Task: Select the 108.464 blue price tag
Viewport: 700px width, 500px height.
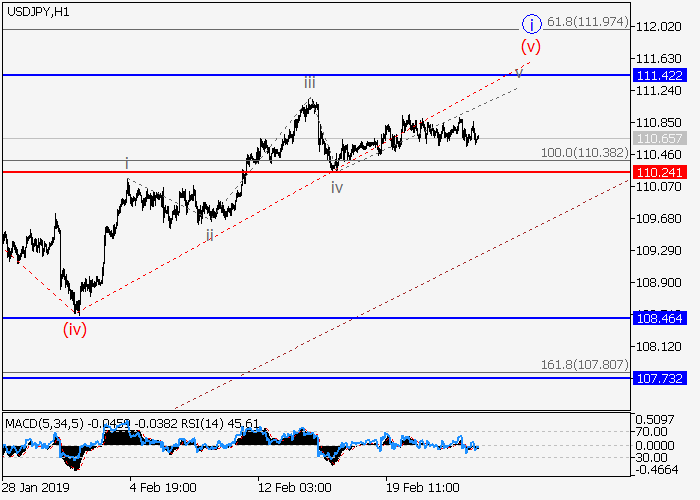Action: click(x=659, y=318)
